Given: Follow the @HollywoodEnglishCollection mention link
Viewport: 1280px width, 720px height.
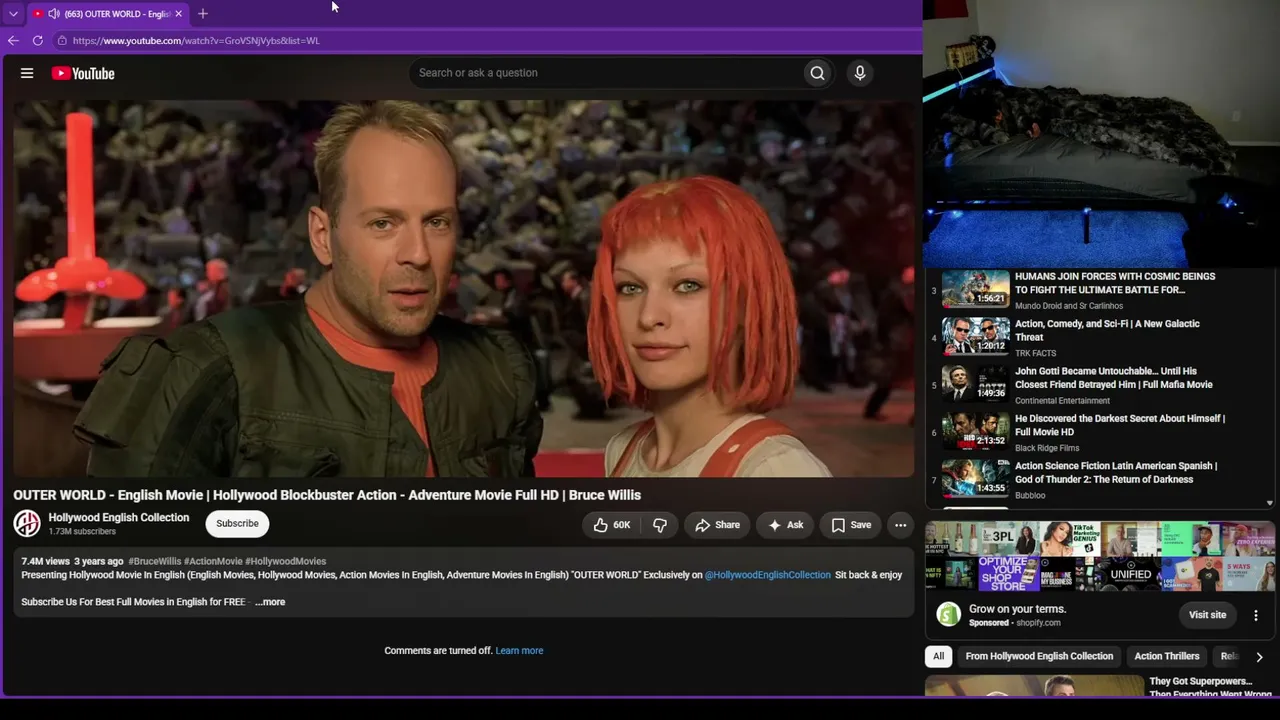Looking at the screenshot, I should coord(767,575).
